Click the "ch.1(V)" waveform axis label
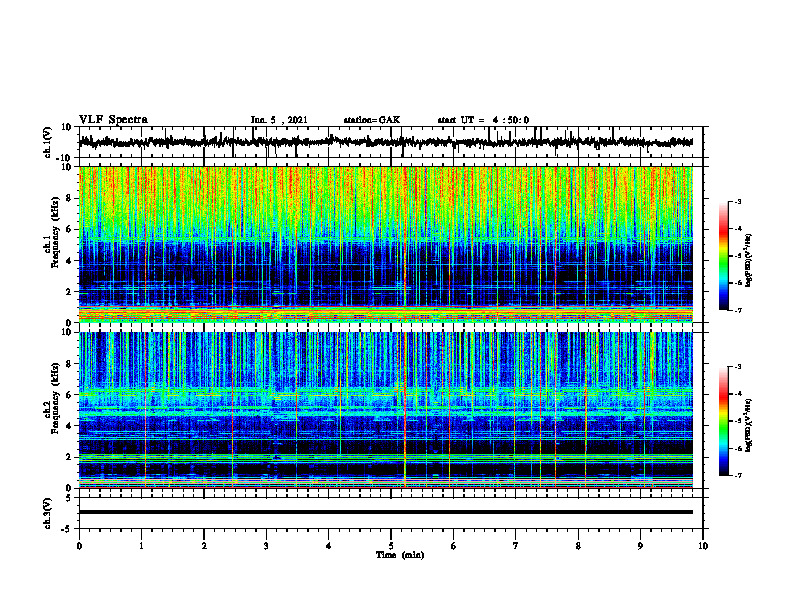Screen dimensions: 792x612 pos(48,142)
